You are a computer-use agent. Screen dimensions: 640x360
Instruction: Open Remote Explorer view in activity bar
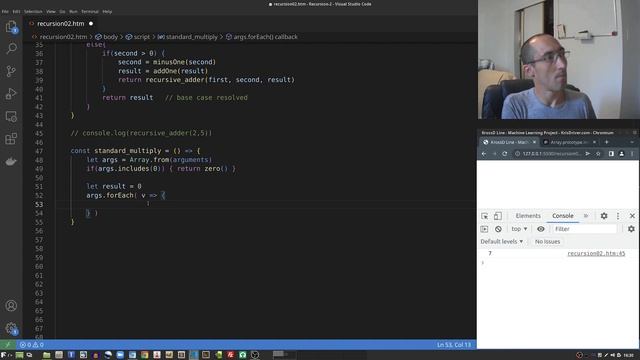click(x=11, y=117)
